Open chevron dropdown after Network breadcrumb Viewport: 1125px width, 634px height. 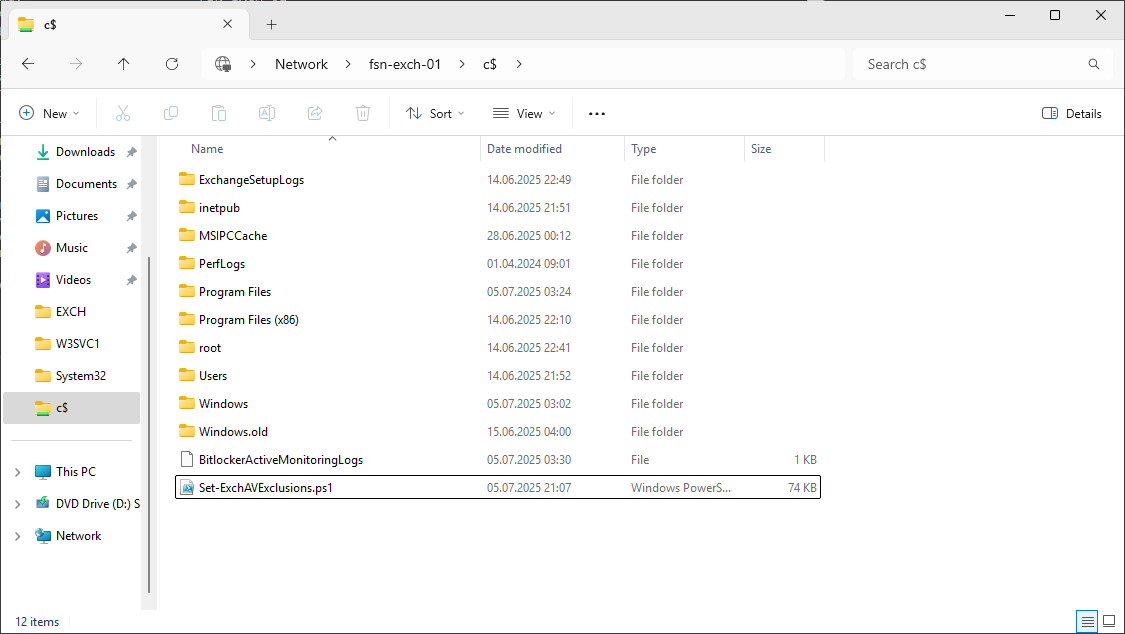348,64
